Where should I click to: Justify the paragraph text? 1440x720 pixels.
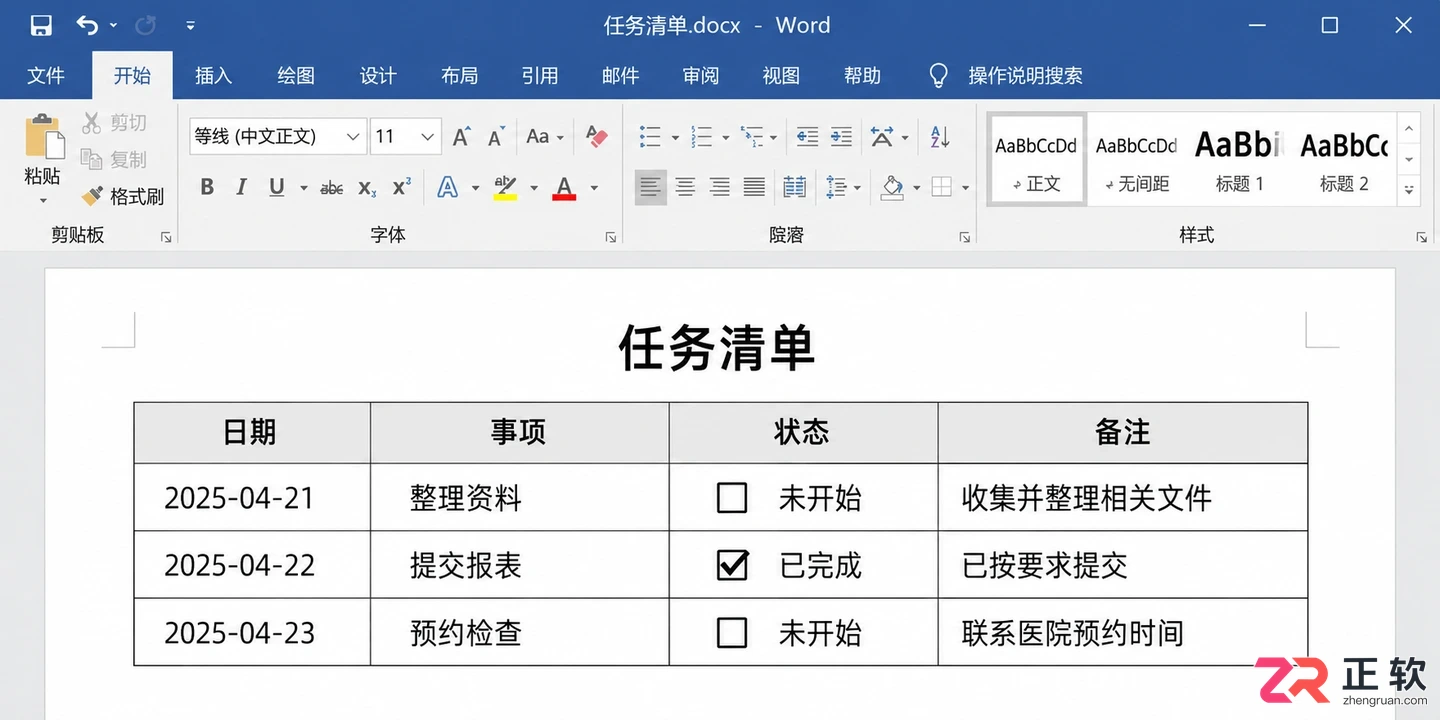(754, 187)
